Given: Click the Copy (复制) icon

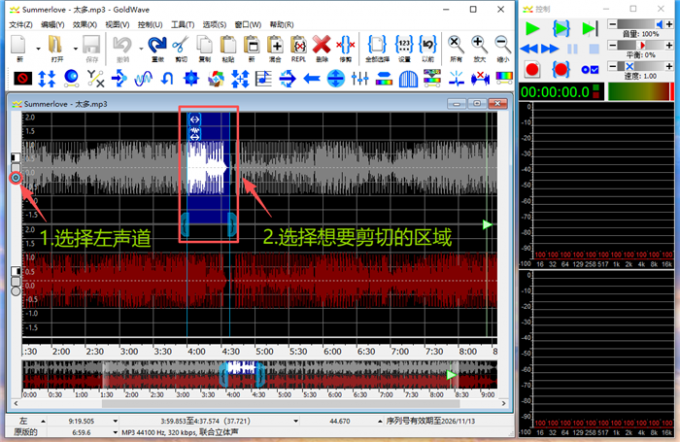Looking at the screenshot, I should click(x=204, y=44).
